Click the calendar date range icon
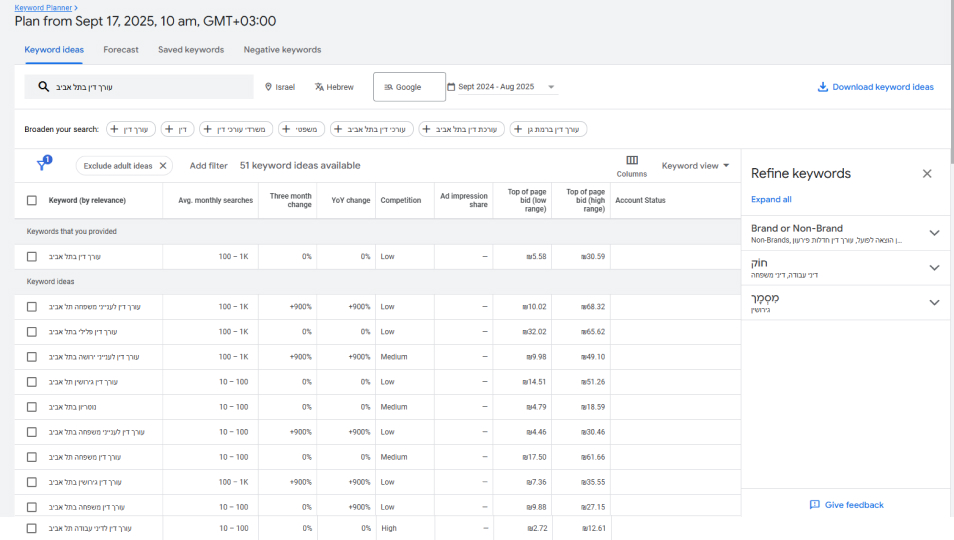The height and width of the screenshot is (540, 954). click(x=451, y=87)
